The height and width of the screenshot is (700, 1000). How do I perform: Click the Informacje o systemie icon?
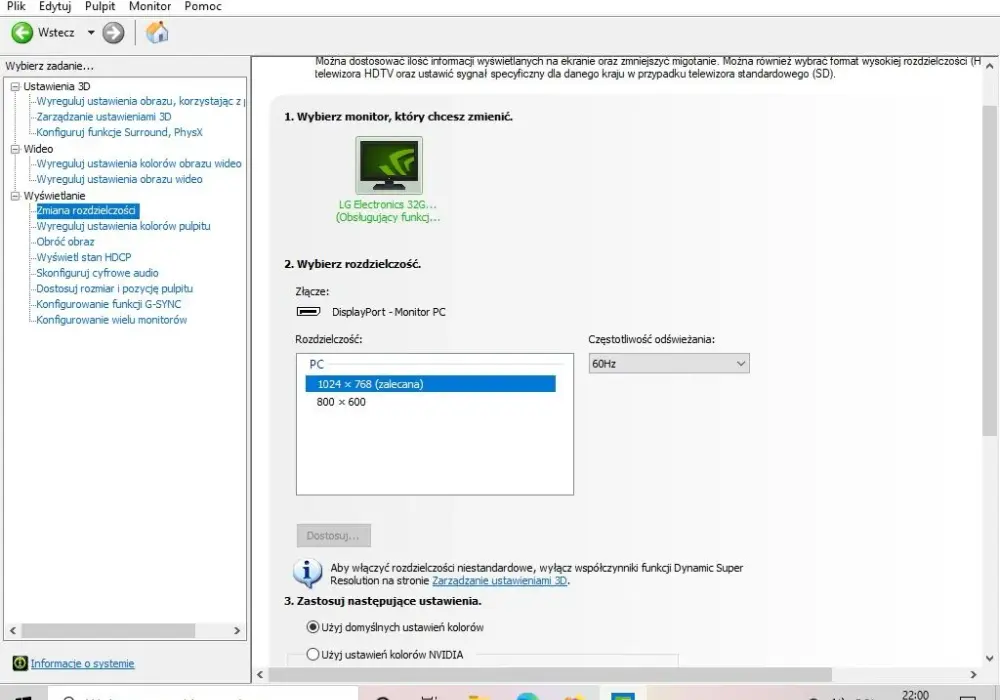(x=20, y=663)
